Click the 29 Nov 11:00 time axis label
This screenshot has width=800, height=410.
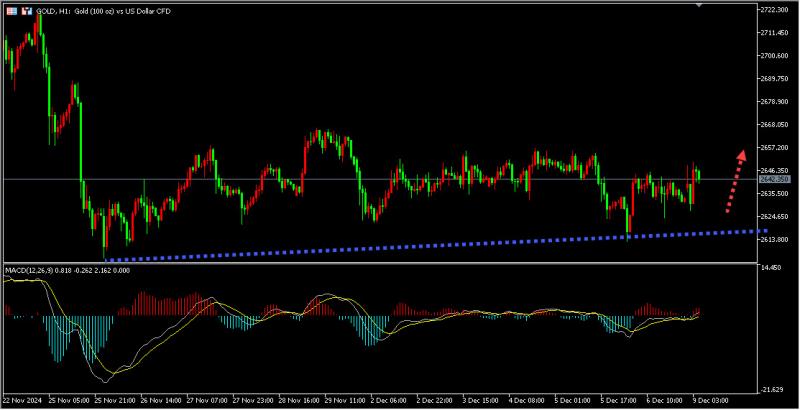343,397
